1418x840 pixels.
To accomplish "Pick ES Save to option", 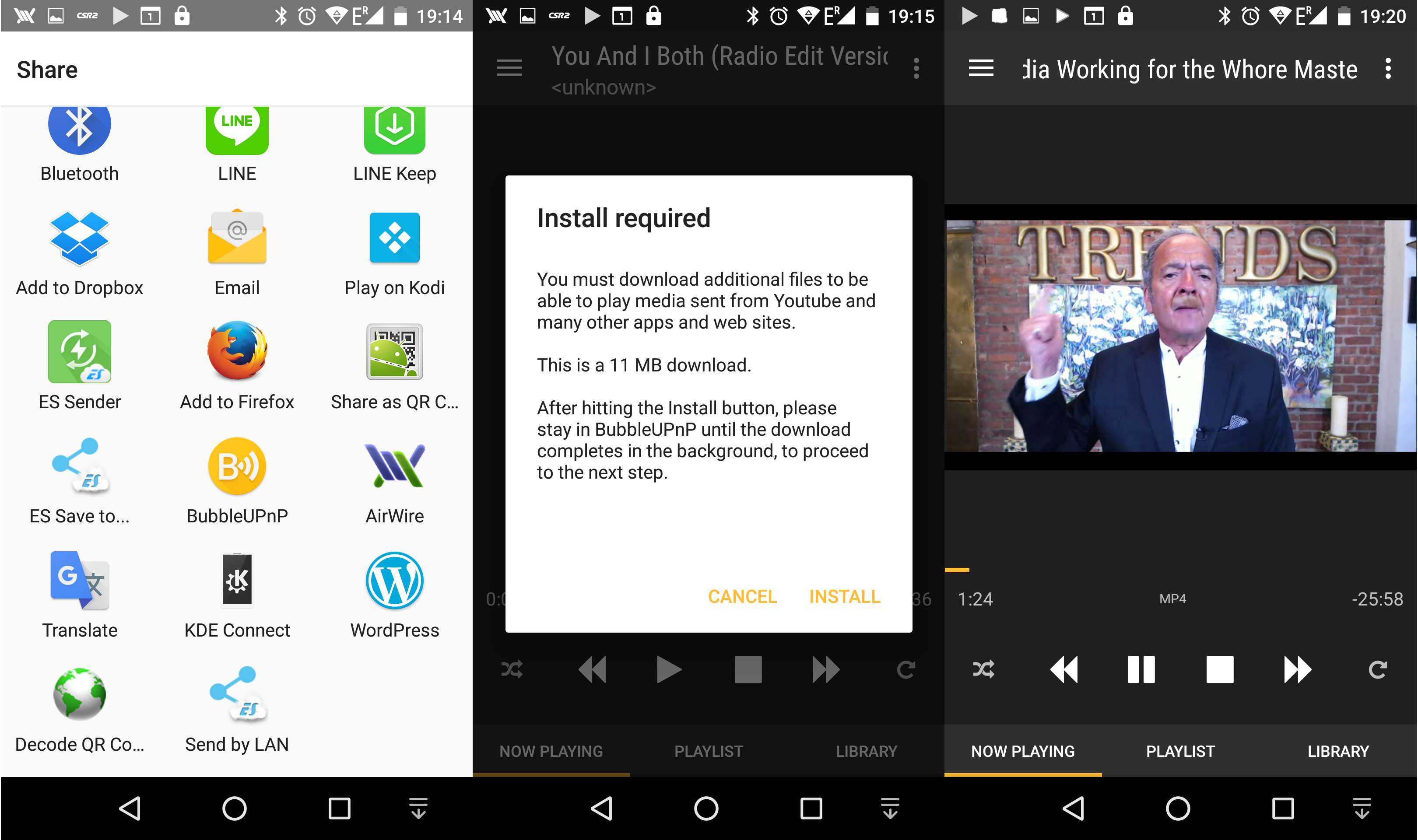I will click(x=81, y=465).
